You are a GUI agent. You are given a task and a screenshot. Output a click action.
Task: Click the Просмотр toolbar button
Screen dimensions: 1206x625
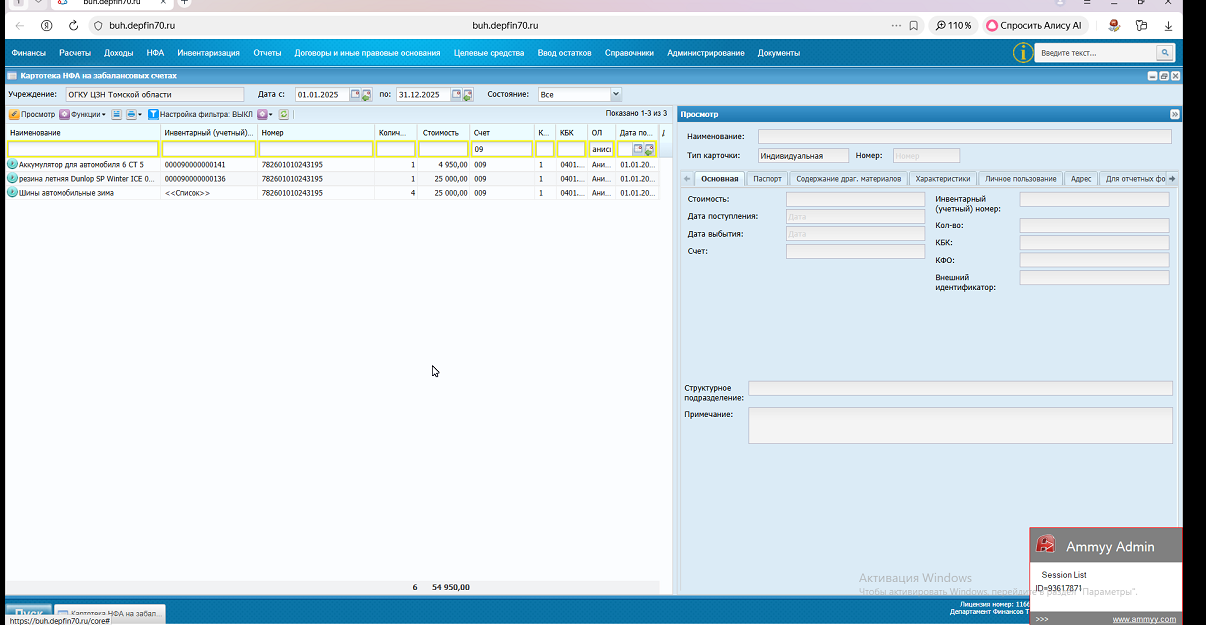[32, 114]
